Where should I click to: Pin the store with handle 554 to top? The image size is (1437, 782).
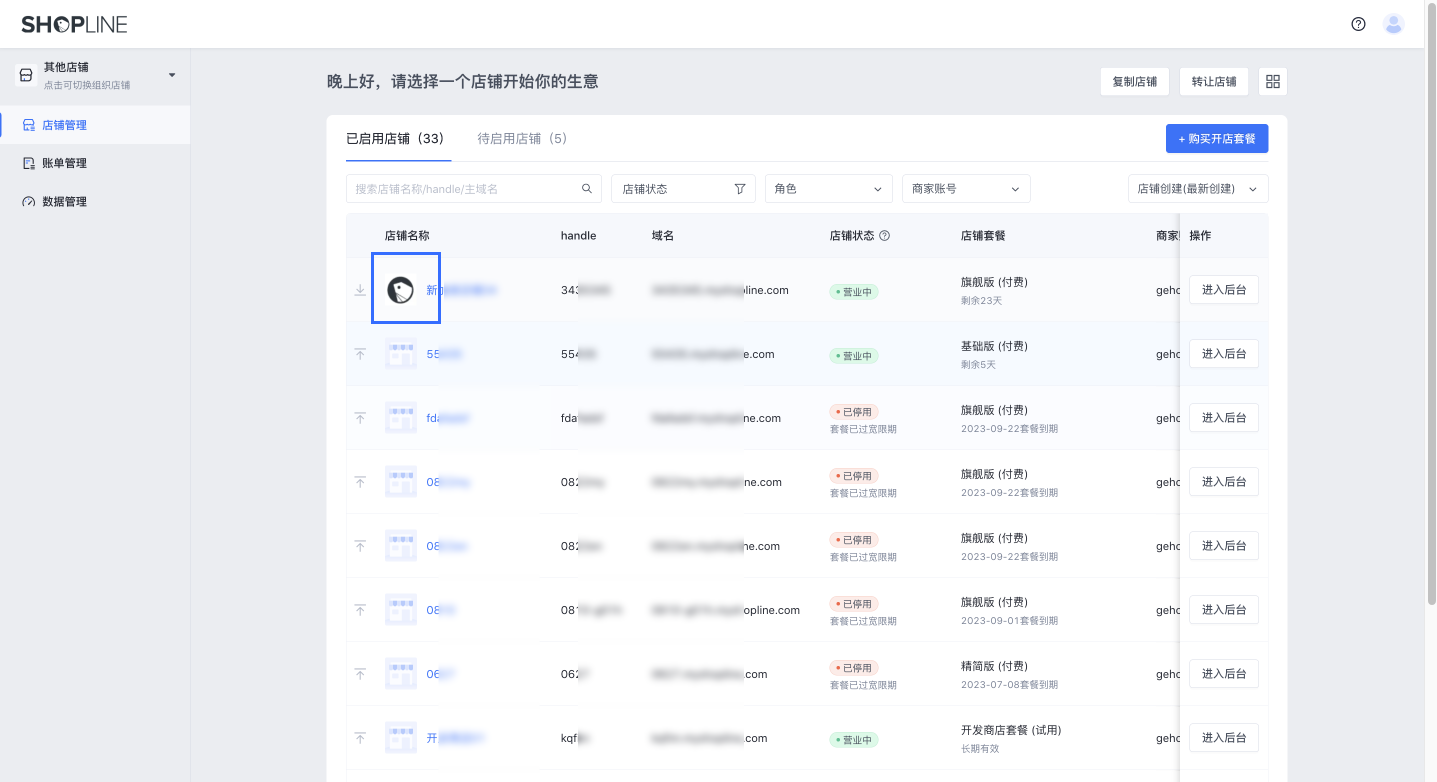pos(360,354)
